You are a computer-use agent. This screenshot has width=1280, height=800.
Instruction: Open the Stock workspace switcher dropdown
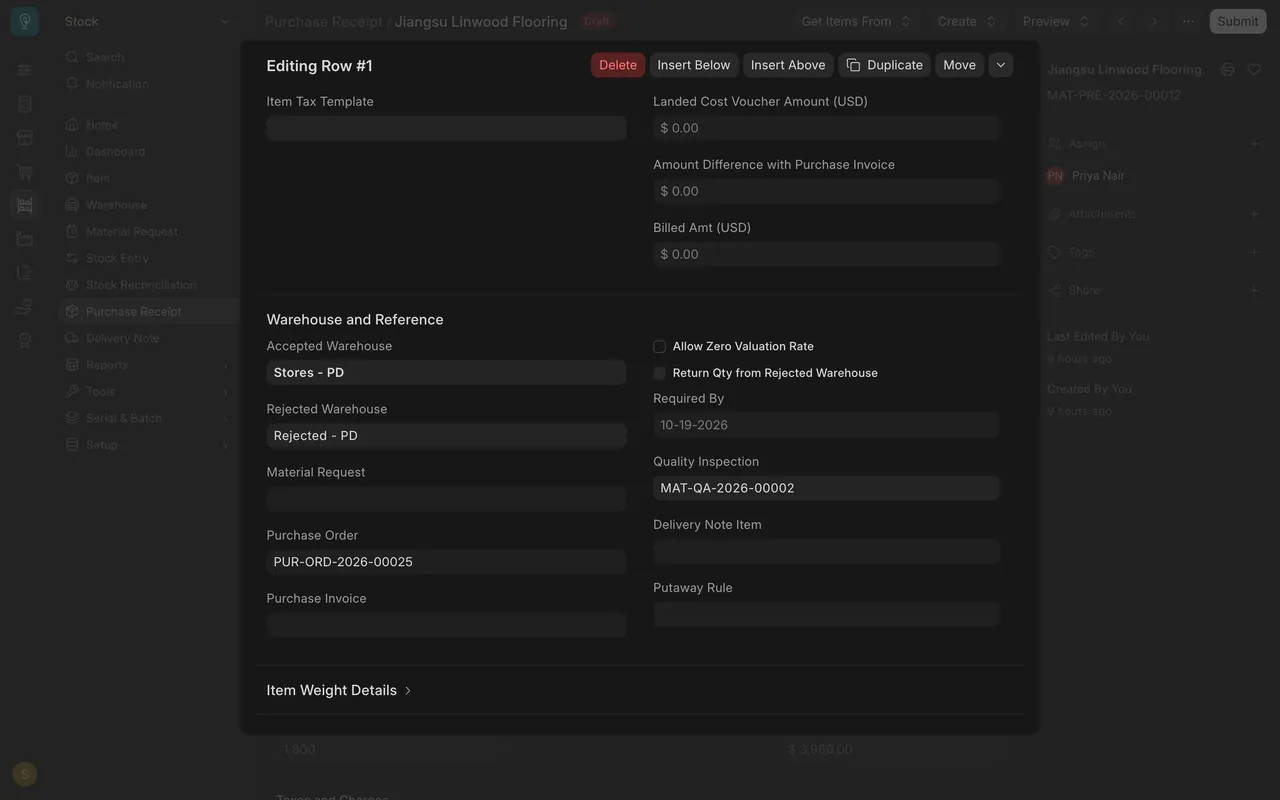(147, 21)
